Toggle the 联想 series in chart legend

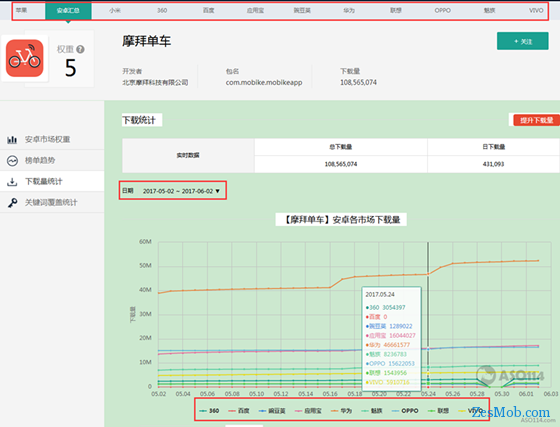click(x=439, y=411)
